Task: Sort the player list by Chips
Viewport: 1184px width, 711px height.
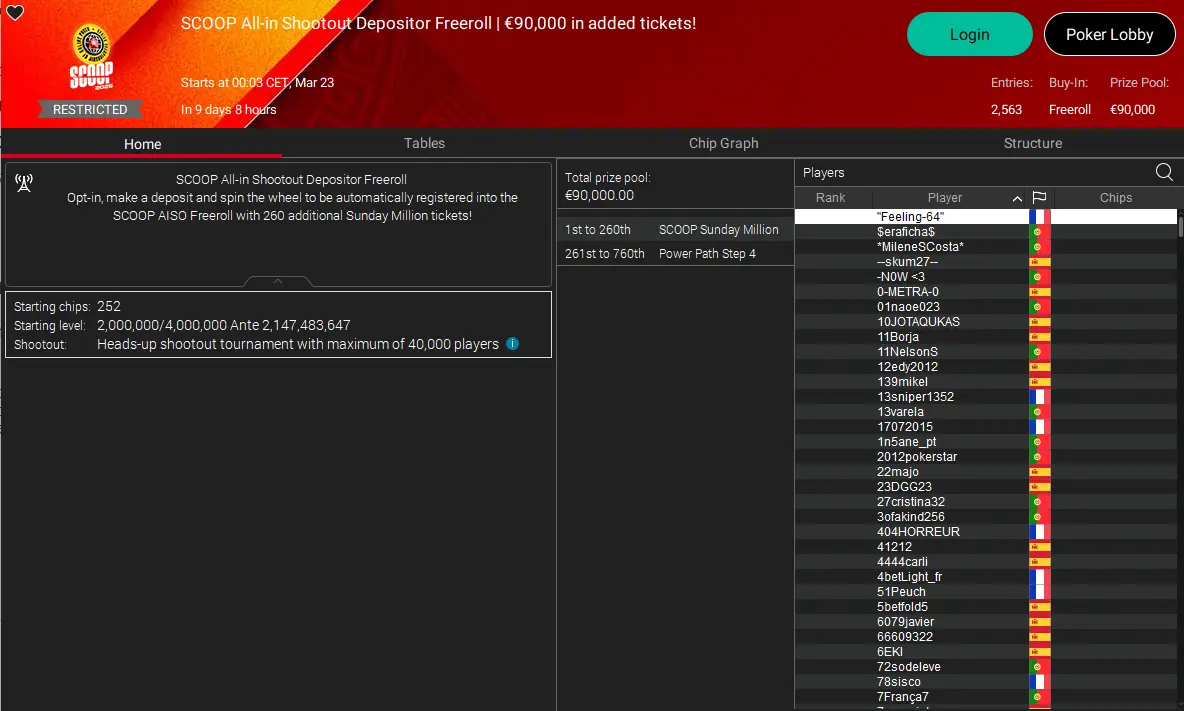Action: pyautogui.click(x=1115, y=198)
